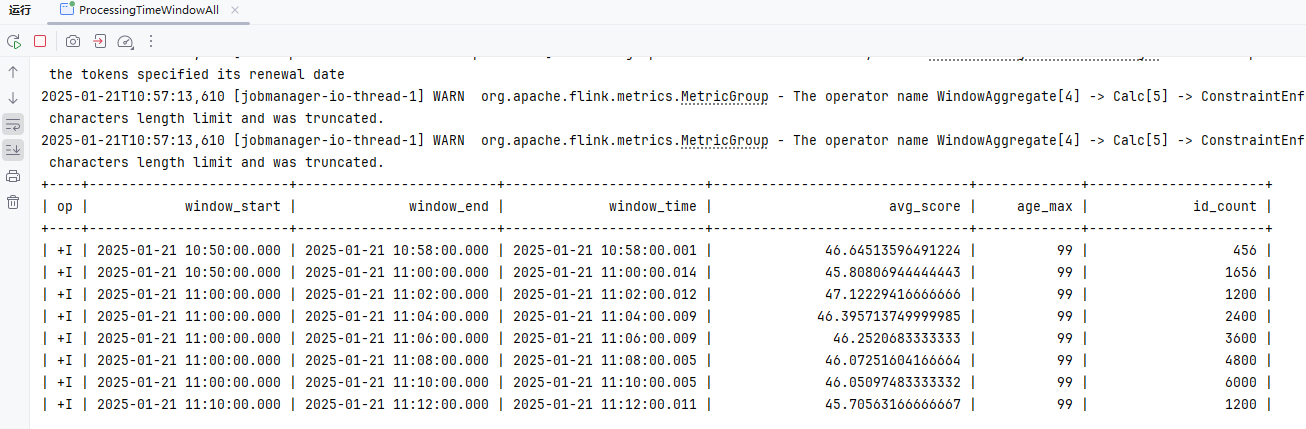Screen dimensions: 1306x429
Task: Close the ProcessingTimeWindowAll tab
Action: (235, 10)
